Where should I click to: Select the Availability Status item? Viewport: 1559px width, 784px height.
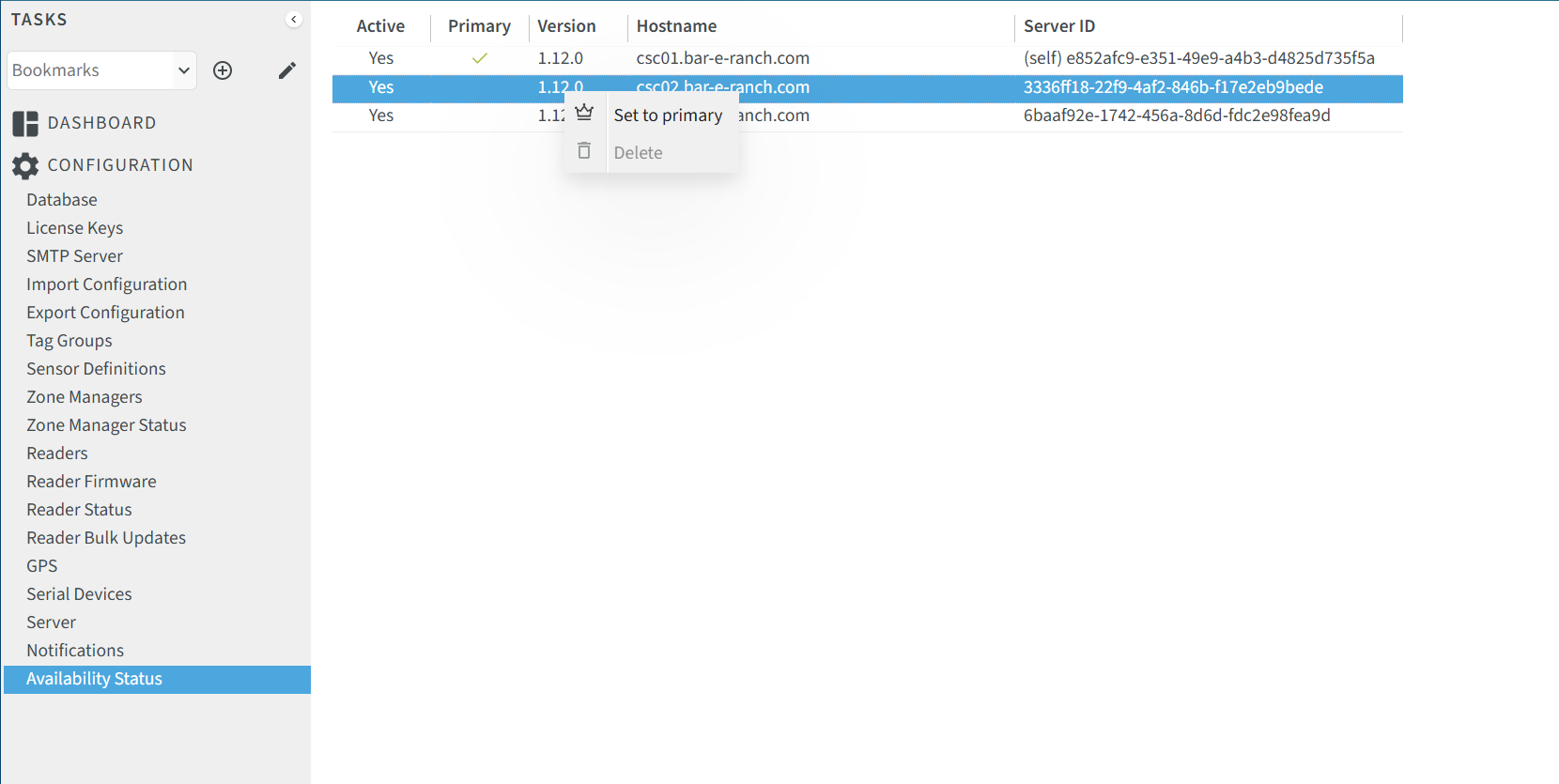point(94,679)
